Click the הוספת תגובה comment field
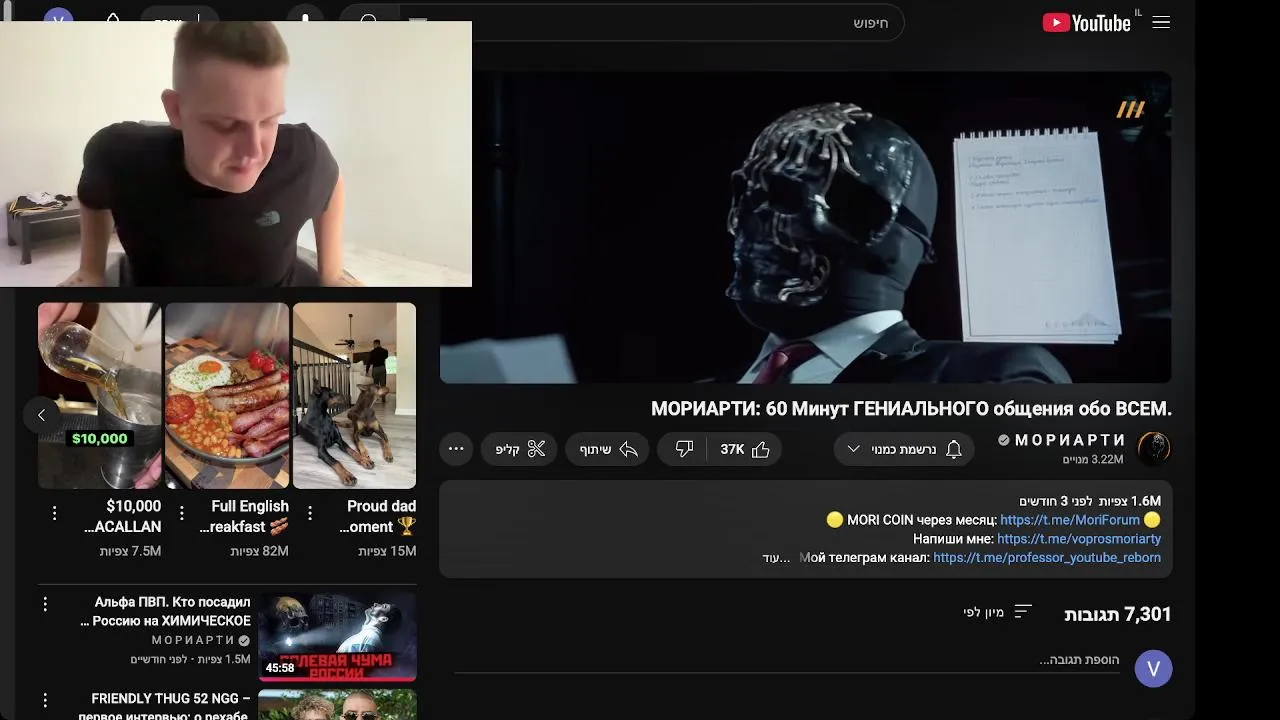The width and height of the screenshot is (1280, 720). [786, 660]
